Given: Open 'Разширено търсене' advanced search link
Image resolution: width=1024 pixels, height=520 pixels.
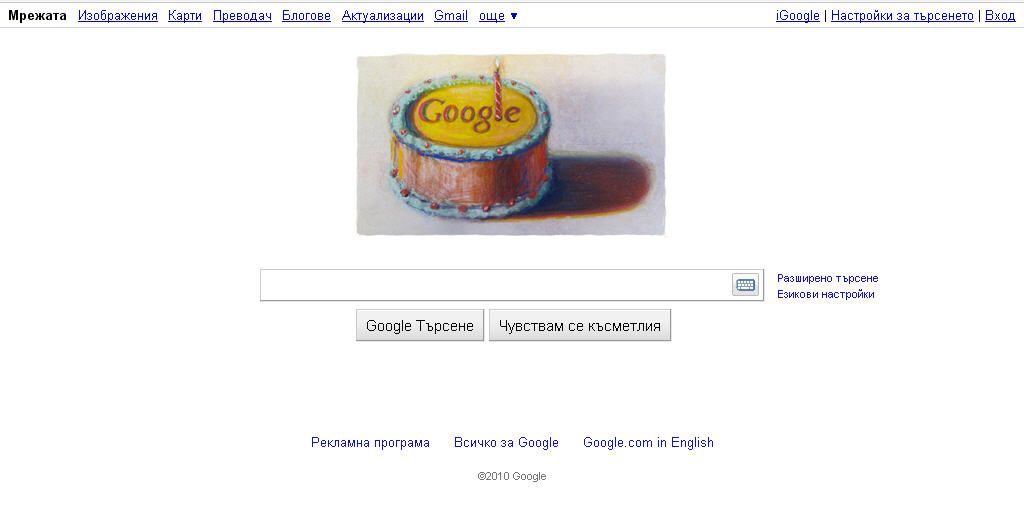Looking at the screenshot, I should click(827, 278).
